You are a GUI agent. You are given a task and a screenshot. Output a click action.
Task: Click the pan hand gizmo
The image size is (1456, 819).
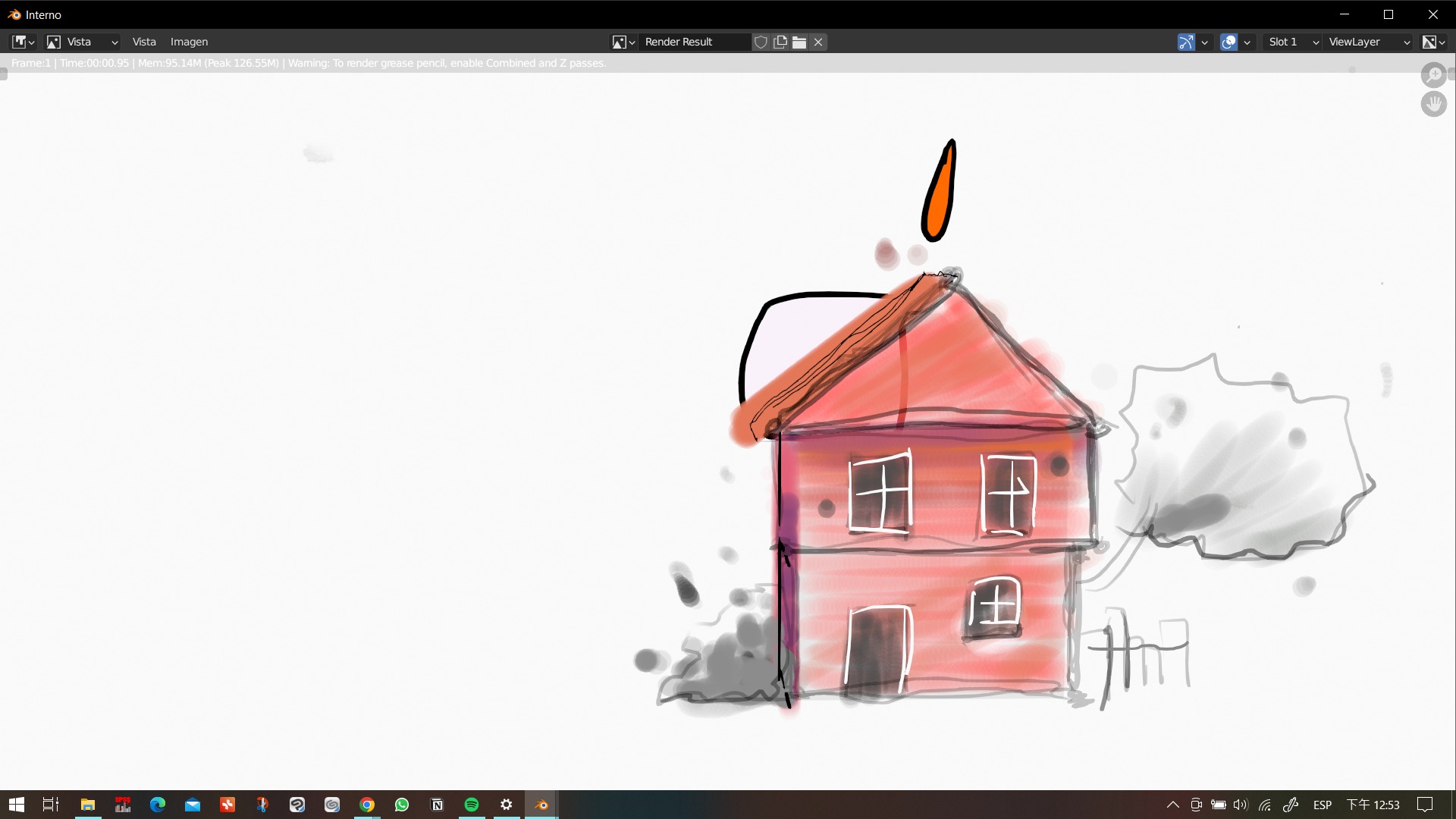pyautogui.click(x=1433, y=103)
